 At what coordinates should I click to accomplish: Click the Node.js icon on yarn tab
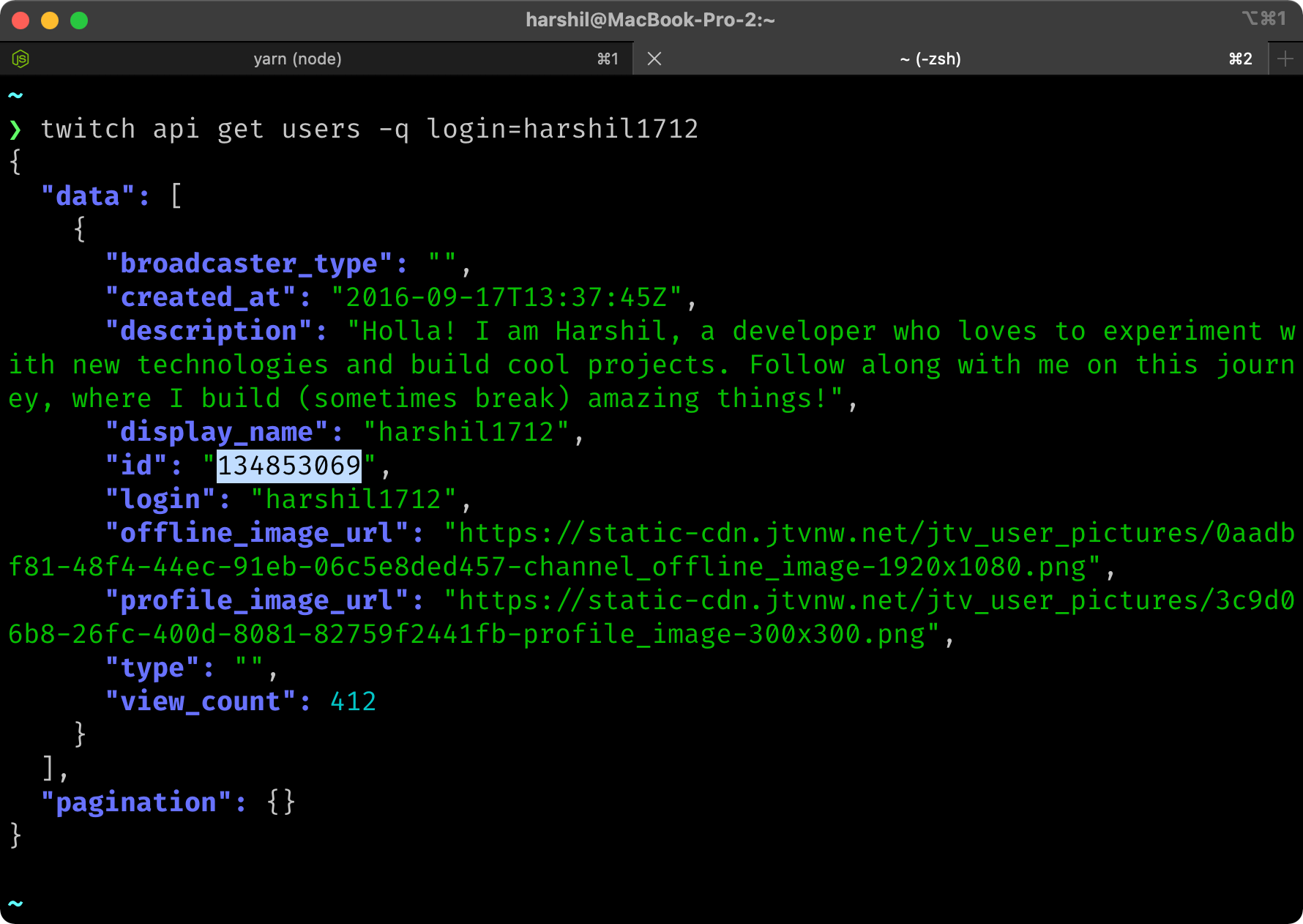20,59
